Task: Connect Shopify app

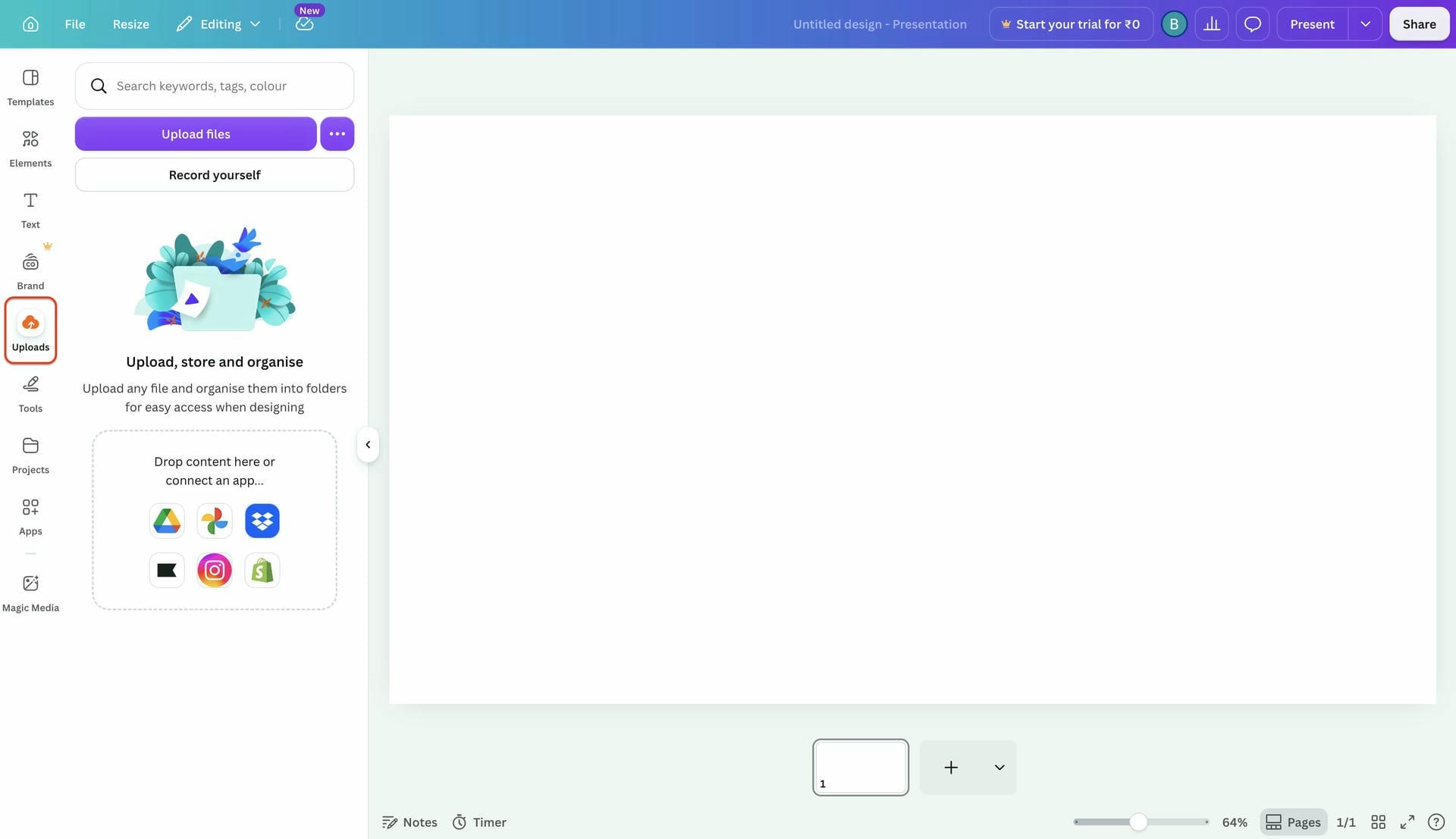Action: click(x=262, y=570)
